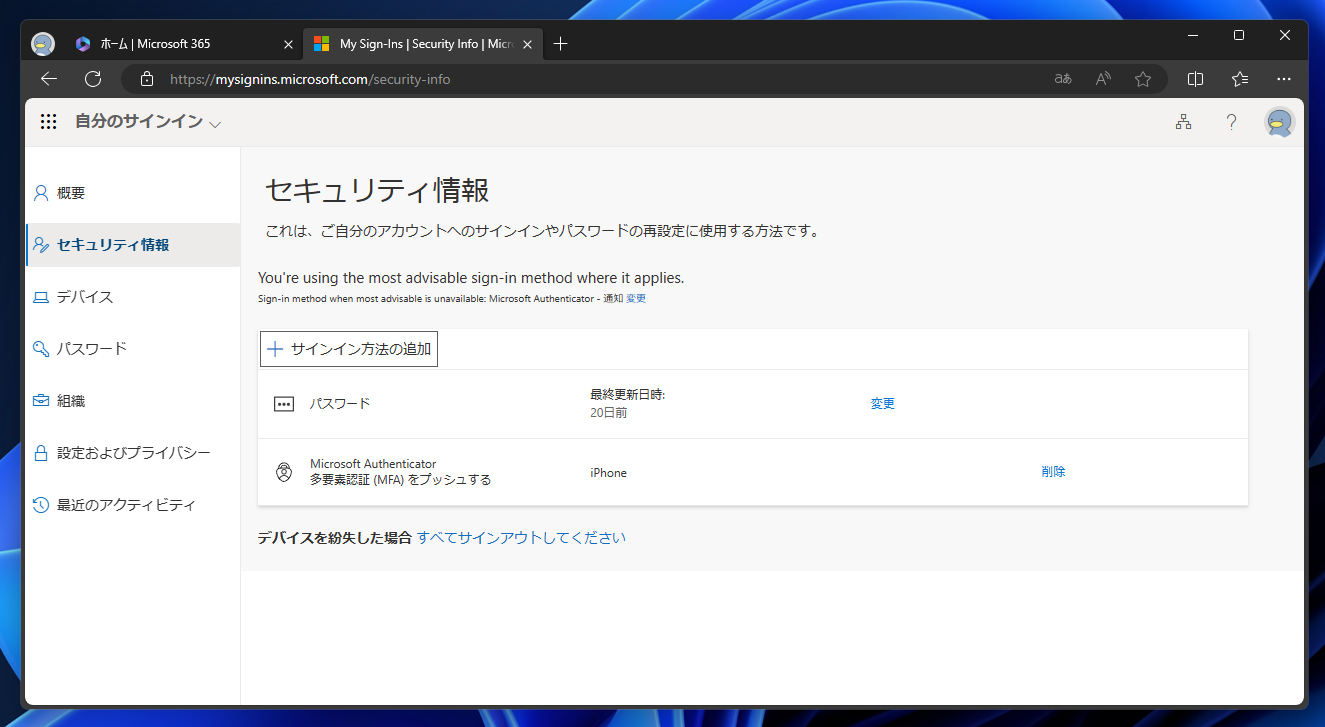Open 概要 in the sidebar
This screenshot has width=1325, height=727.
point(132,193)
